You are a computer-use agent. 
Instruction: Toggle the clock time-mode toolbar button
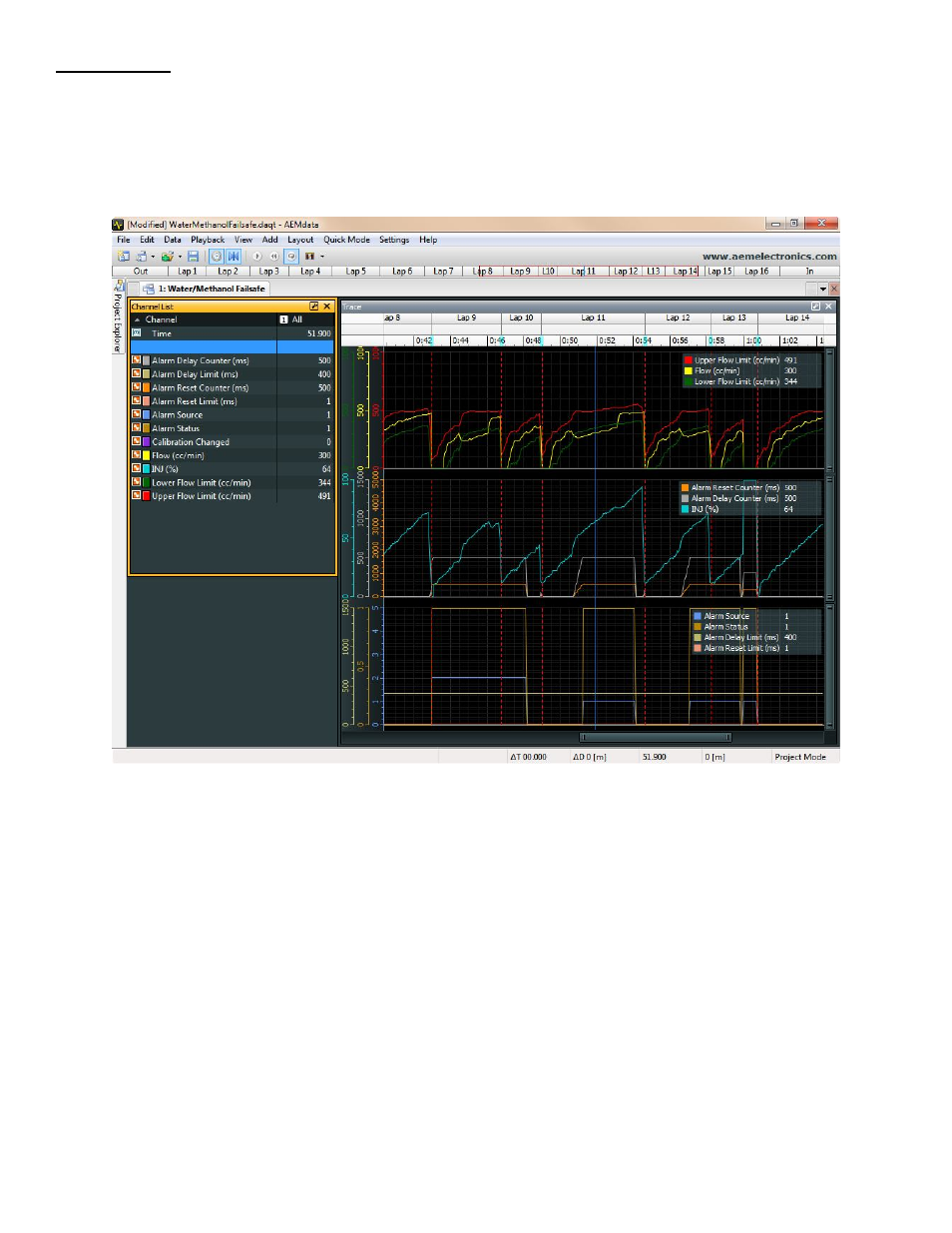[217, 257]
